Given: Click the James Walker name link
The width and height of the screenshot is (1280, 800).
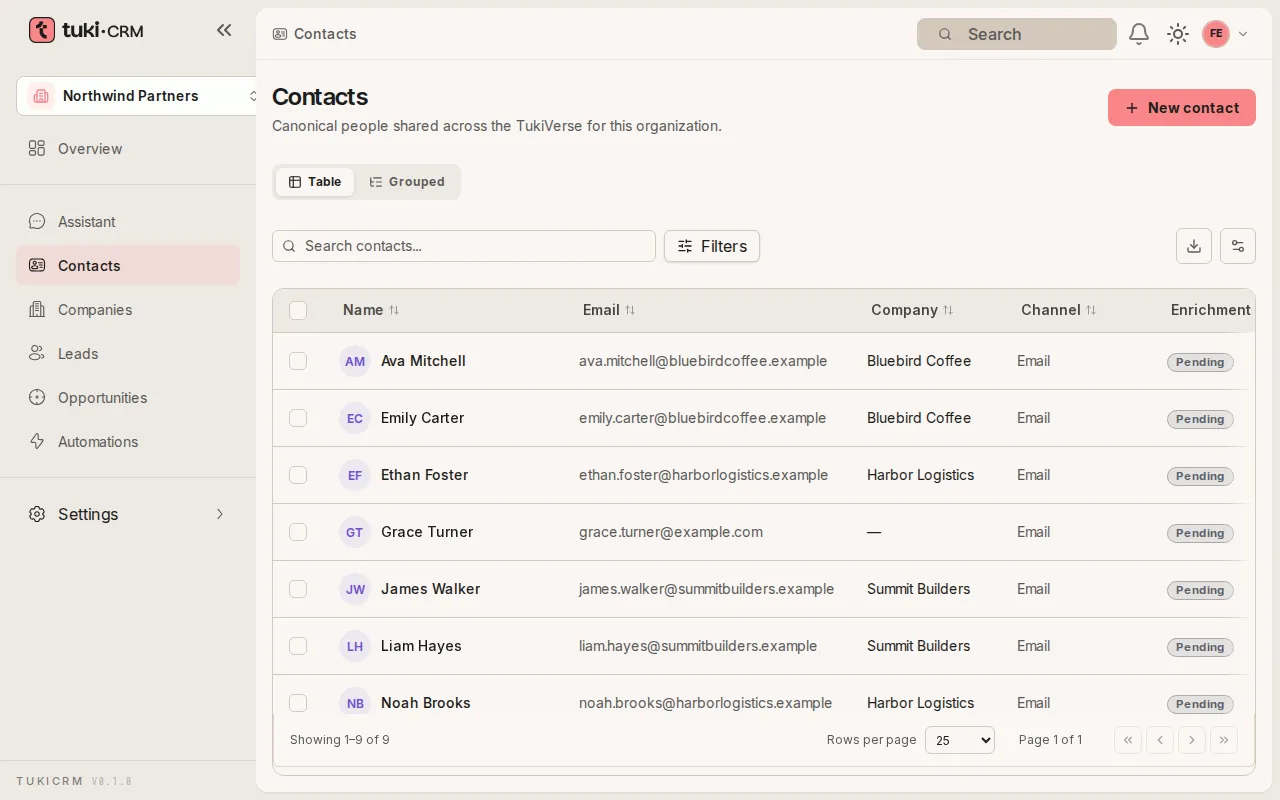Looking at the screenshot, I should pos(430,589).
